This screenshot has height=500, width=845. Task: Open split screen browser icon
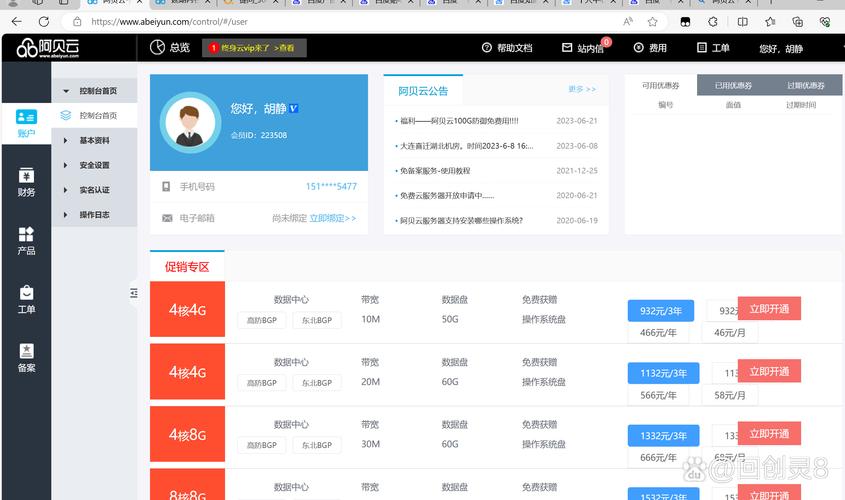(742, 22)
